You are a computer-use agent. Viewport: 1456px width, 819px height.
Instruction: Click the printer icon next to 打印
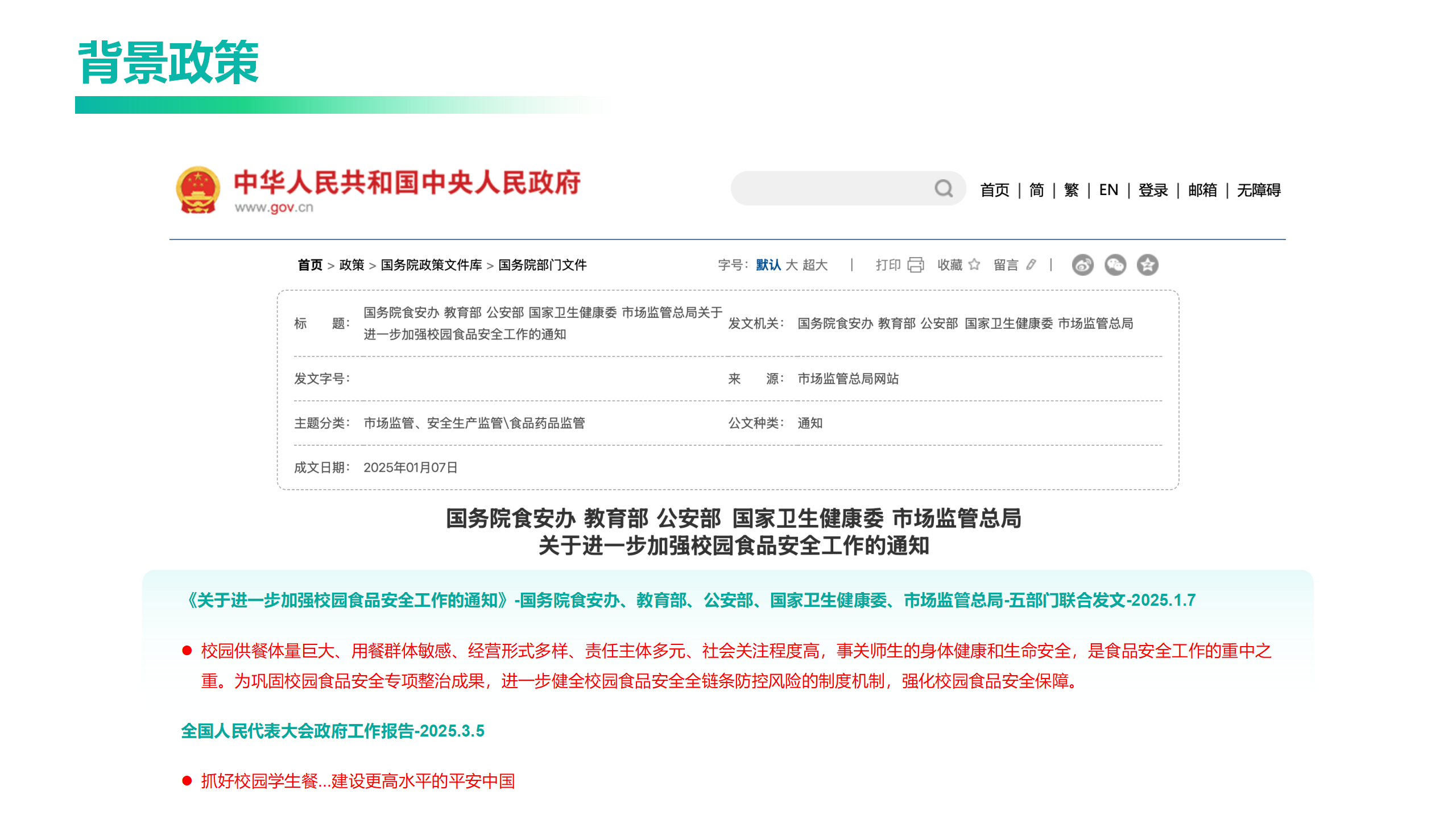916,265
